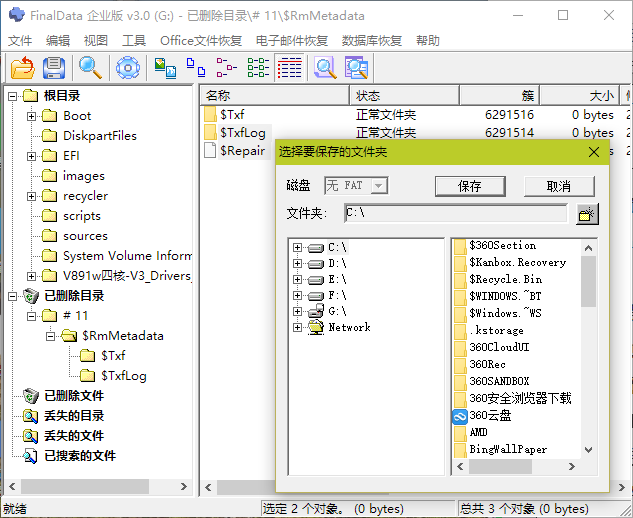The image size is (633, 518).
Task: Open the 电子邮件恢复 menu
Action: (291, 41)
